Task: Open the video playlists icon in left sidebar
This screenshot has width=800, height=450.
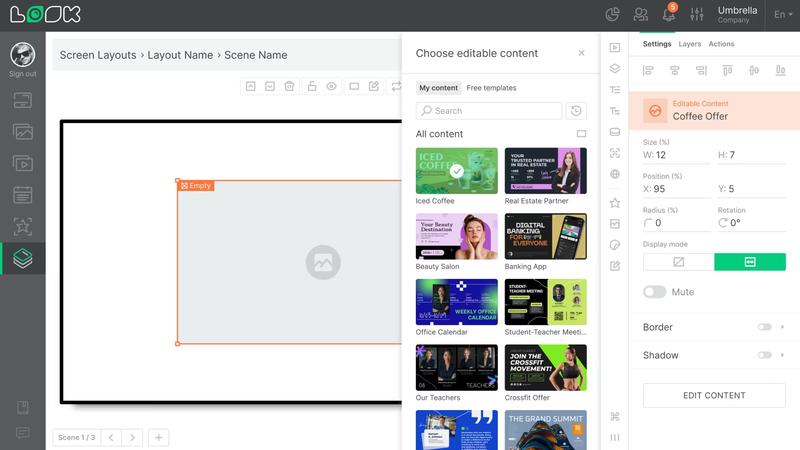Action: (22, 164)
